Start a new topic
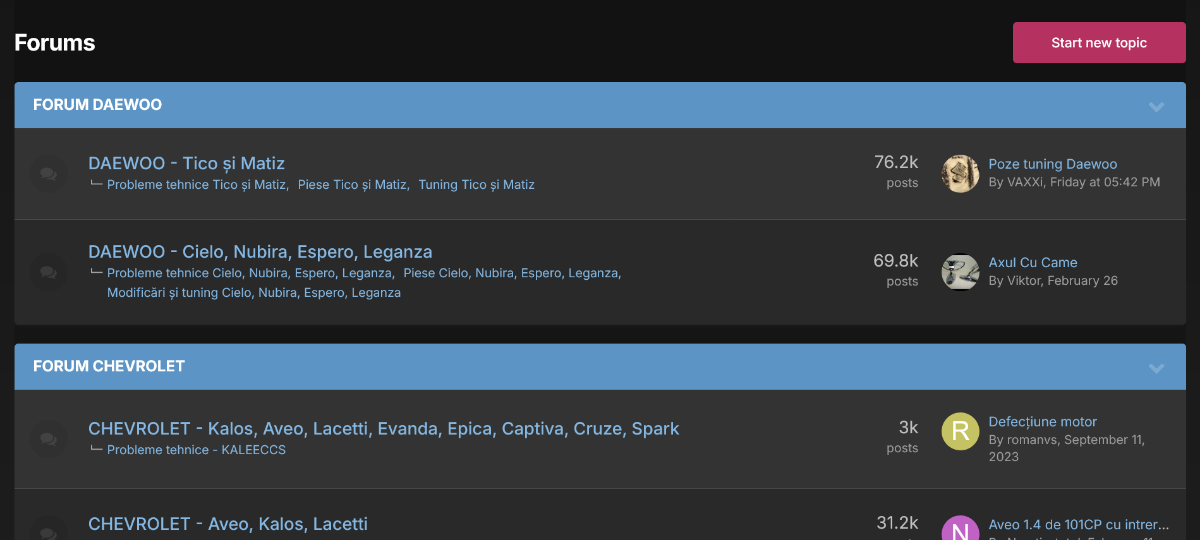 [1099, 43]
